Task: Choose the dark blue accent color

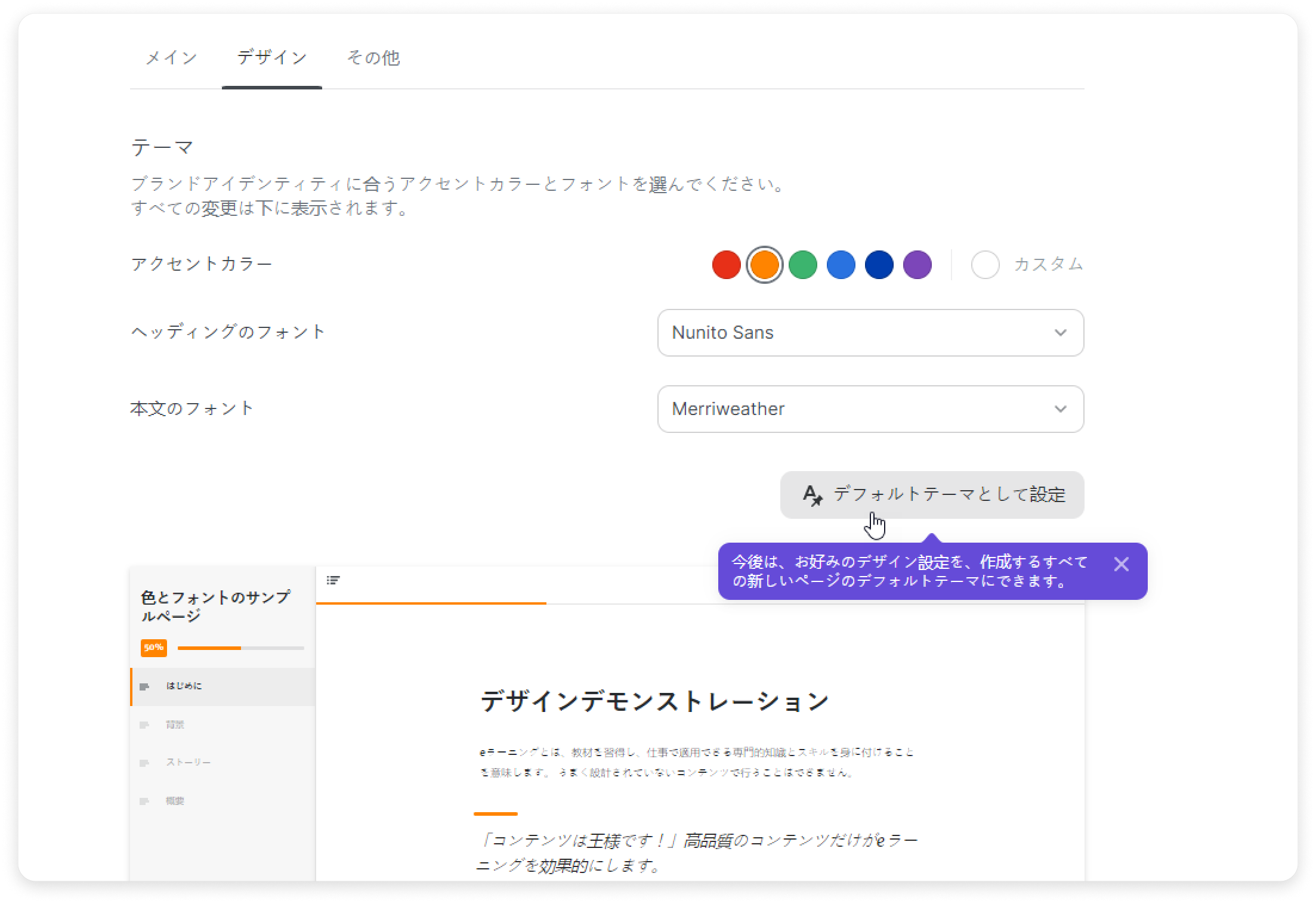Action: (x=879, y=265)
